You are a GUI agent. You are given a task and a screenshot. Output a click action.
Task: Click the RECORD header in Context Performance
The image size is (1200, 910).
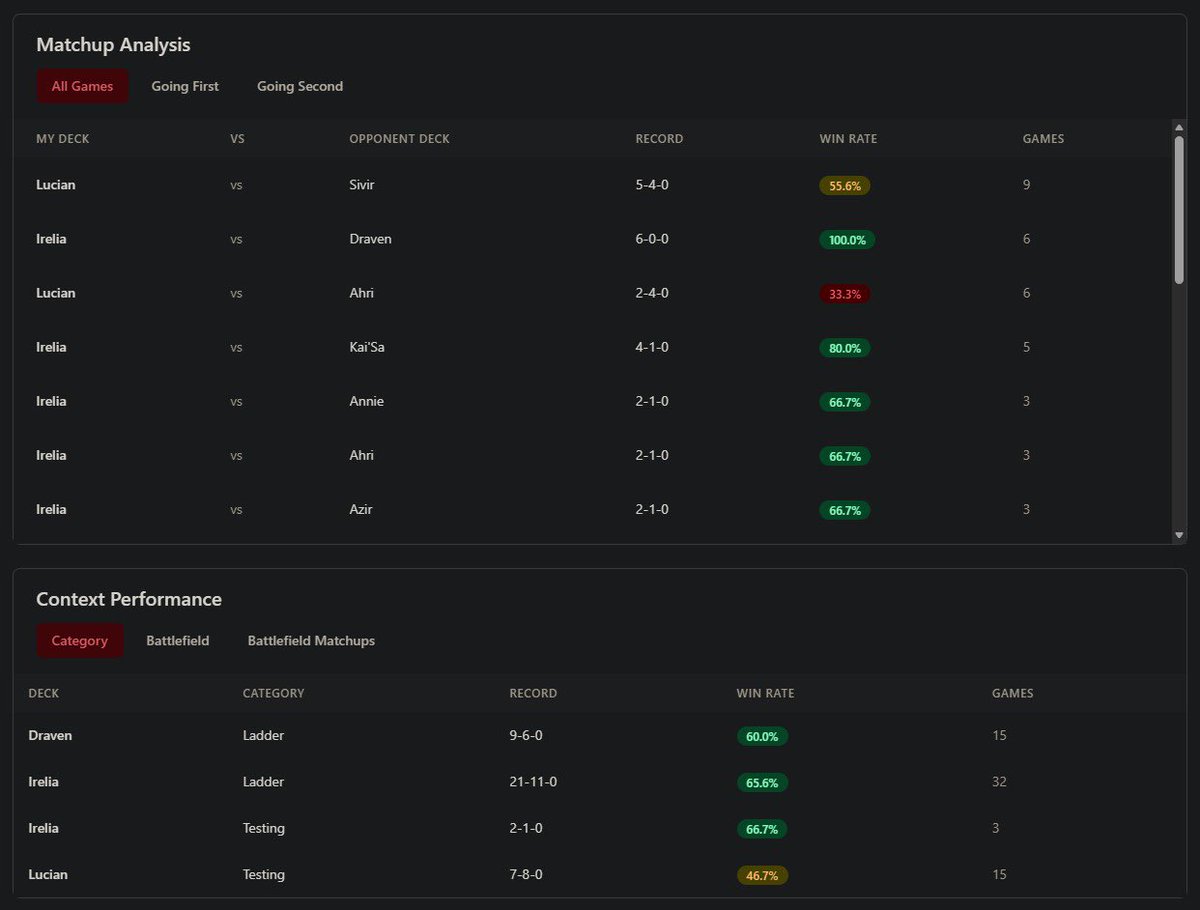click(533, 693)
